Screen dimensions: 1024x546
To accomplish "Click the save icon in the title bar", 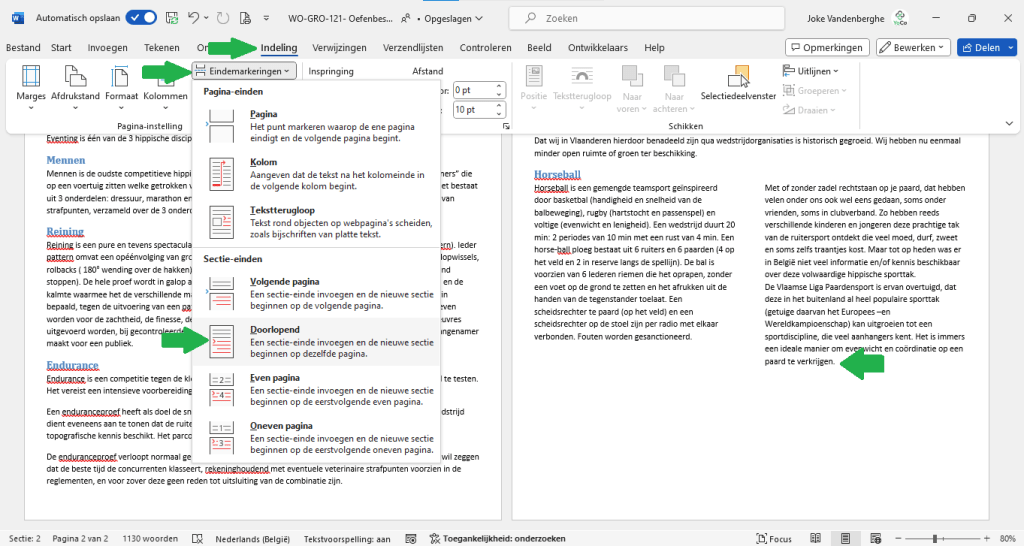I will point(172,18).
